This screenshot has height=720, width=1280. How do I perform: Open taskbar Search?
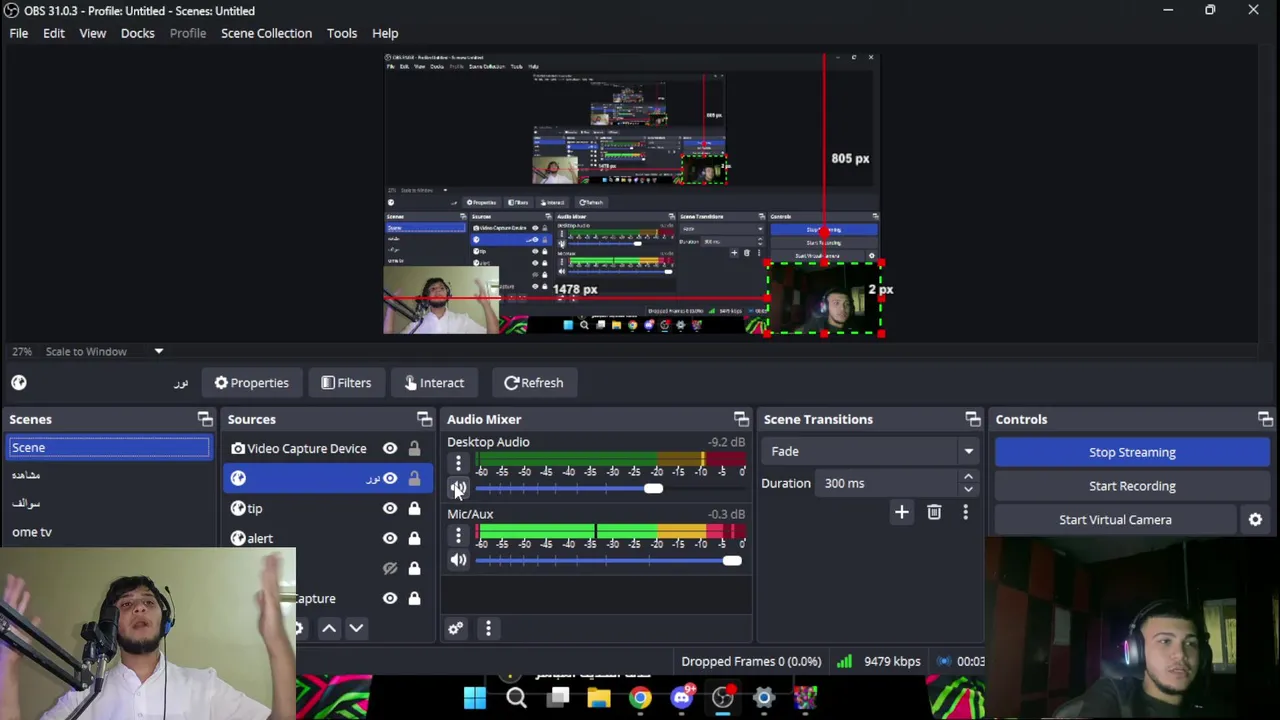[516, 697]
